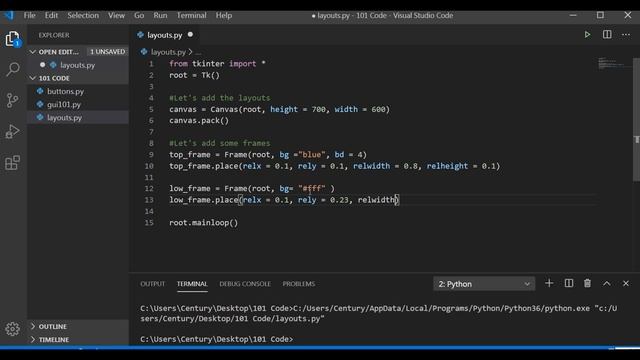Click the '1 UNSAVED' badge
This screenshot has height=360, width=640.
point(108,52)
